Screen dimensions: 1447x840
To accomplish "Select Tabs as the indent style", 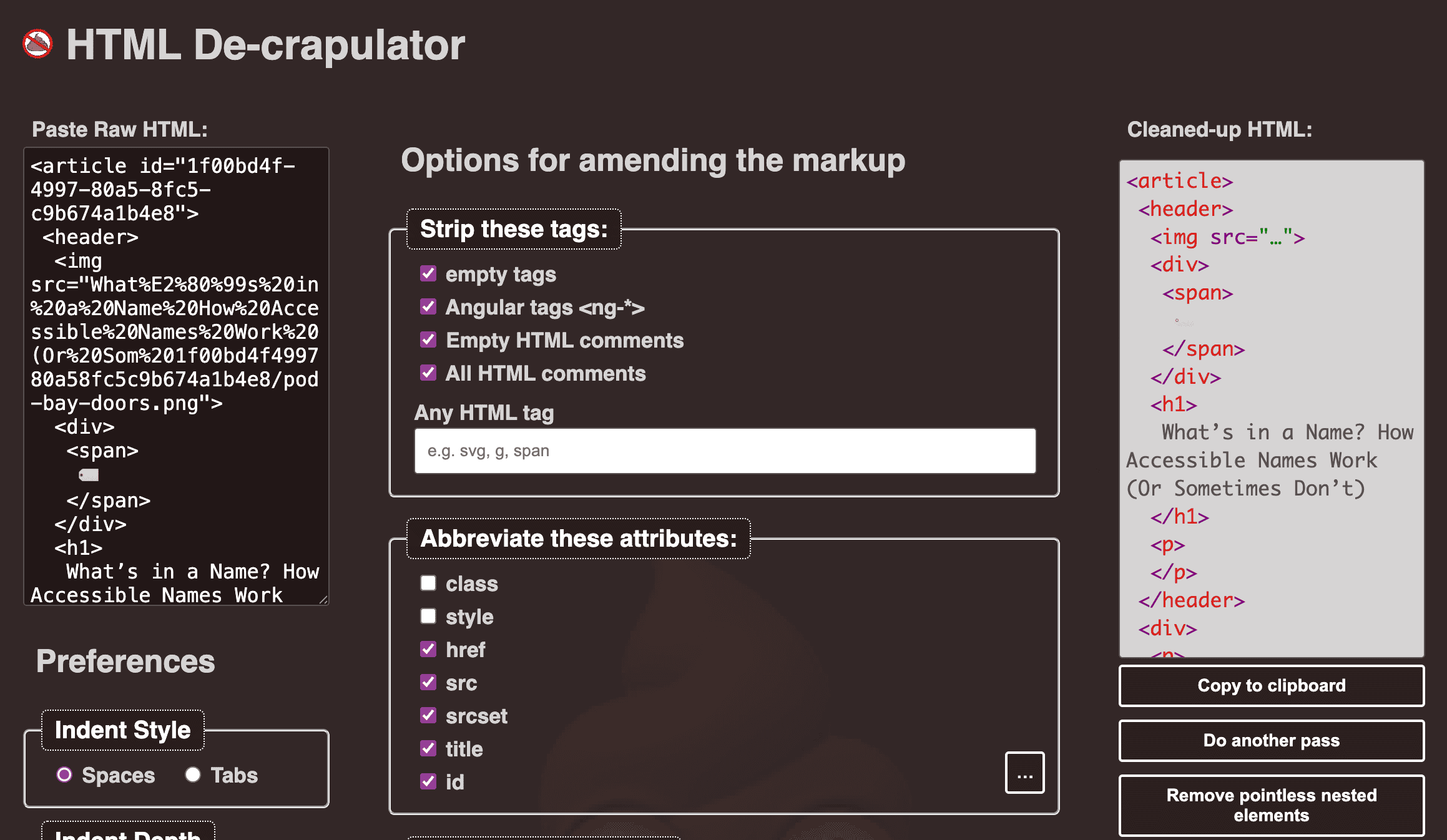I will pos(193,775).
